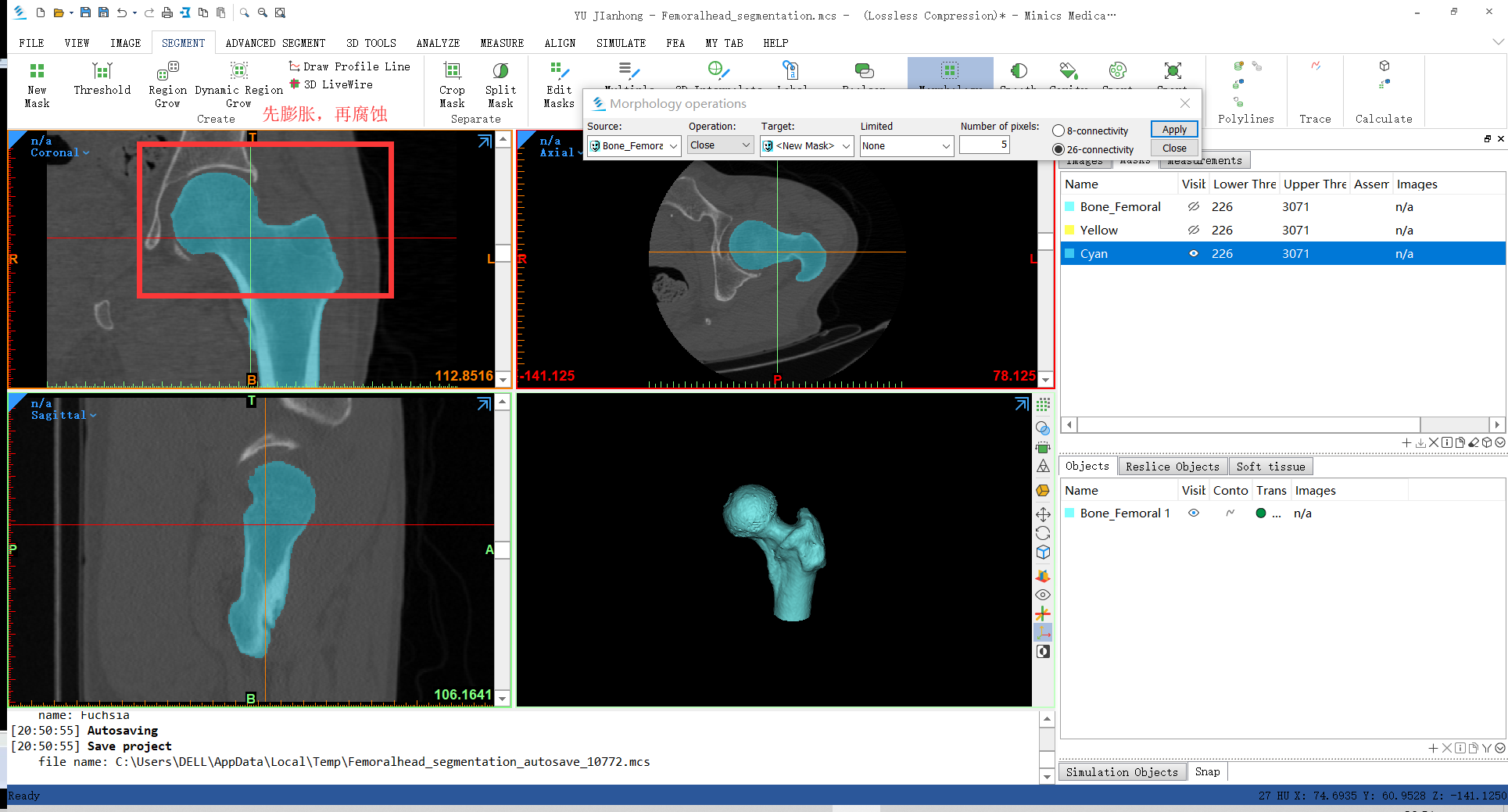Switch to the Reslice Objects tab
The width and height of the screenshot is (1508, 812).
pos(1172,467)
